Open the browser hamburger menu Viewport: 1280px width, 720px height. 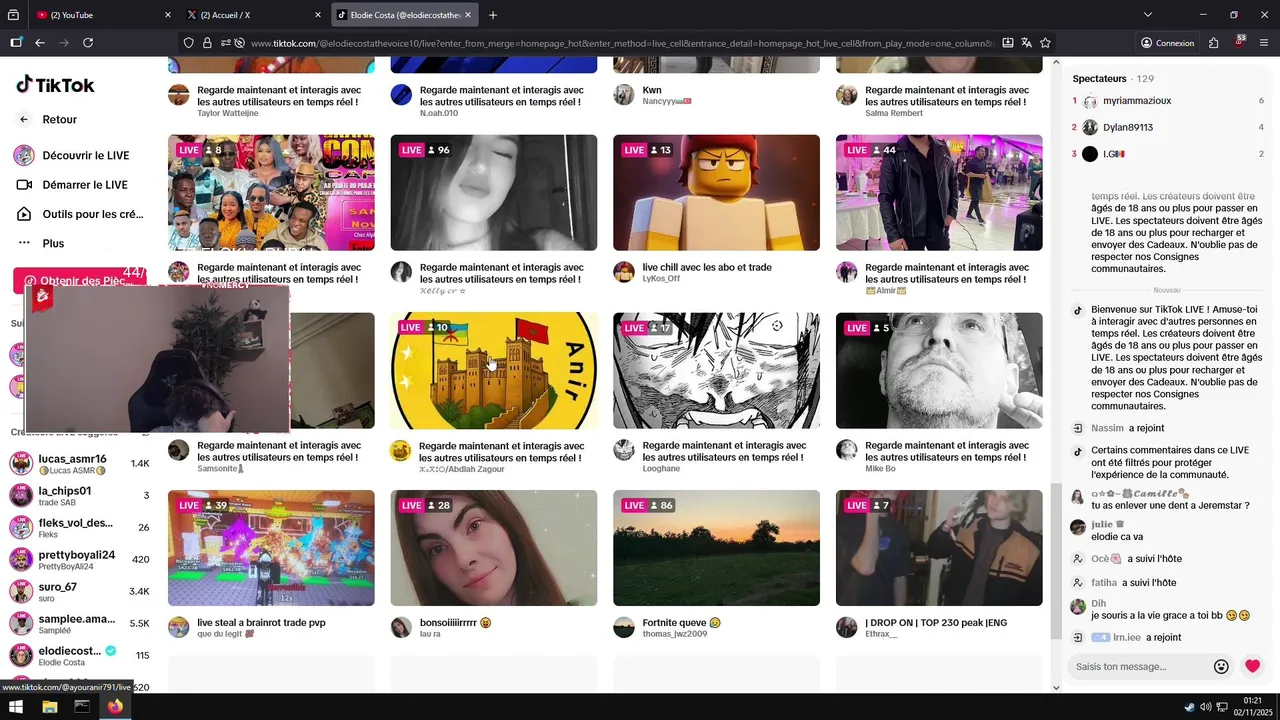[1264, 43]
